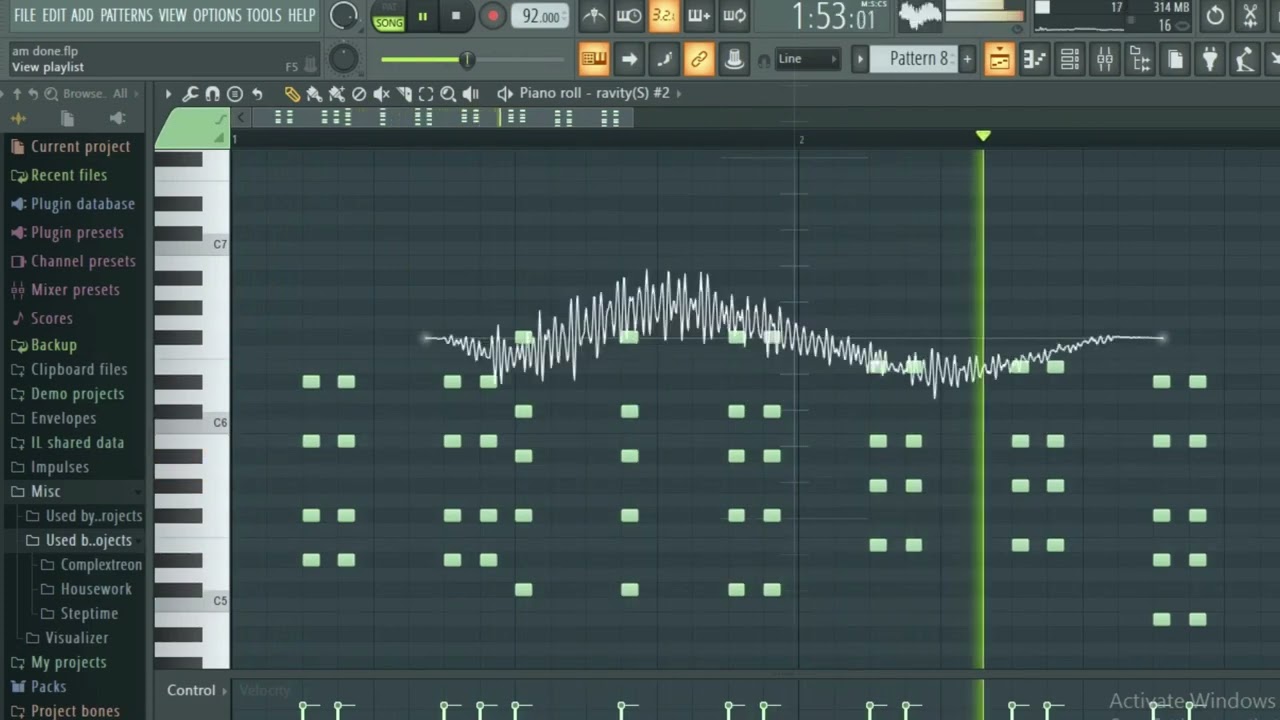Select the Mute tool in piano roll toolbar
The height and width of the screenshot is (720, 1280).
(x=381, y=94)
